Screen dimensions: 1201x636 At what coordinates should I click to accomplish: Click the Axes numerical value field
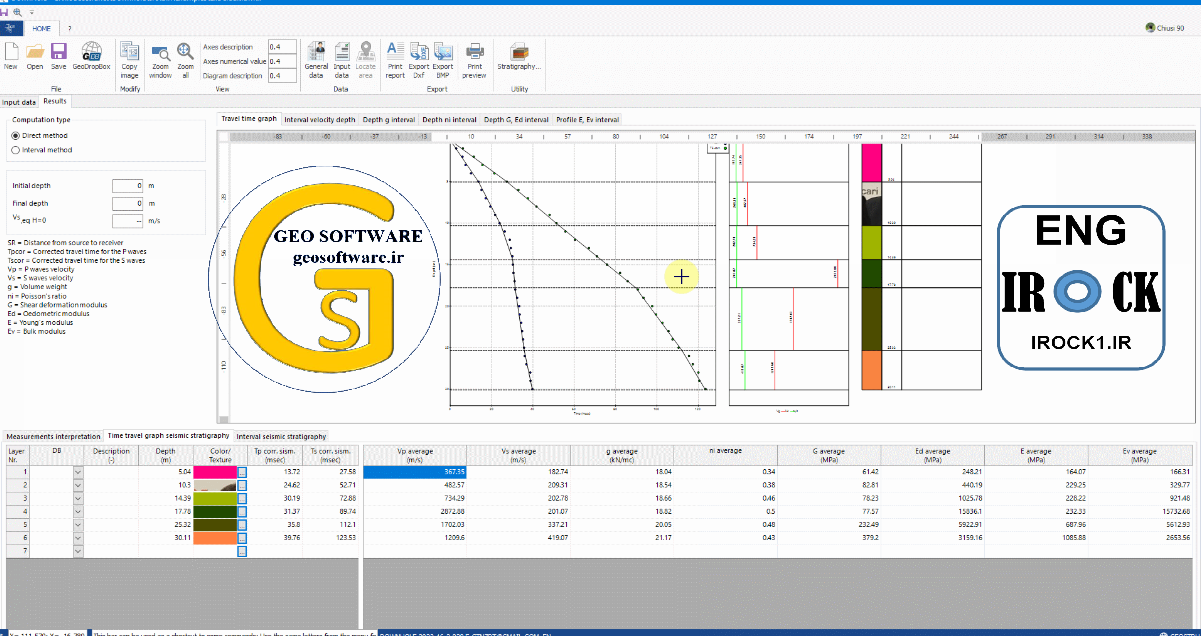[282, 61]
